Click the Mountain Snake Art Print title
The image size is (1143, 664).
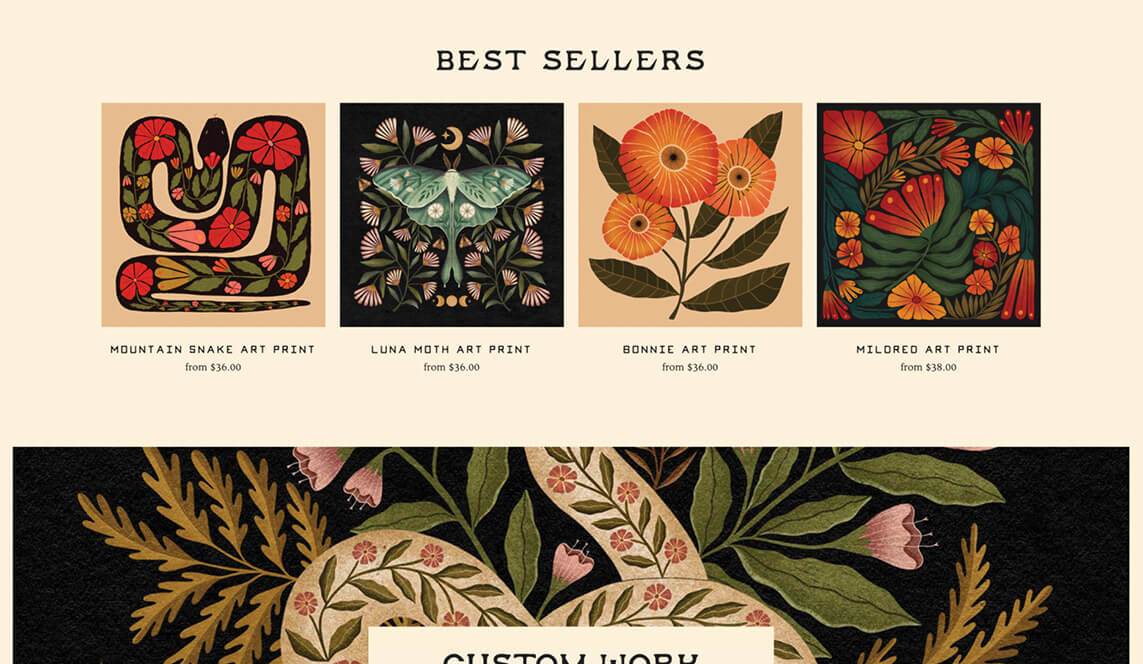[213, 349]
